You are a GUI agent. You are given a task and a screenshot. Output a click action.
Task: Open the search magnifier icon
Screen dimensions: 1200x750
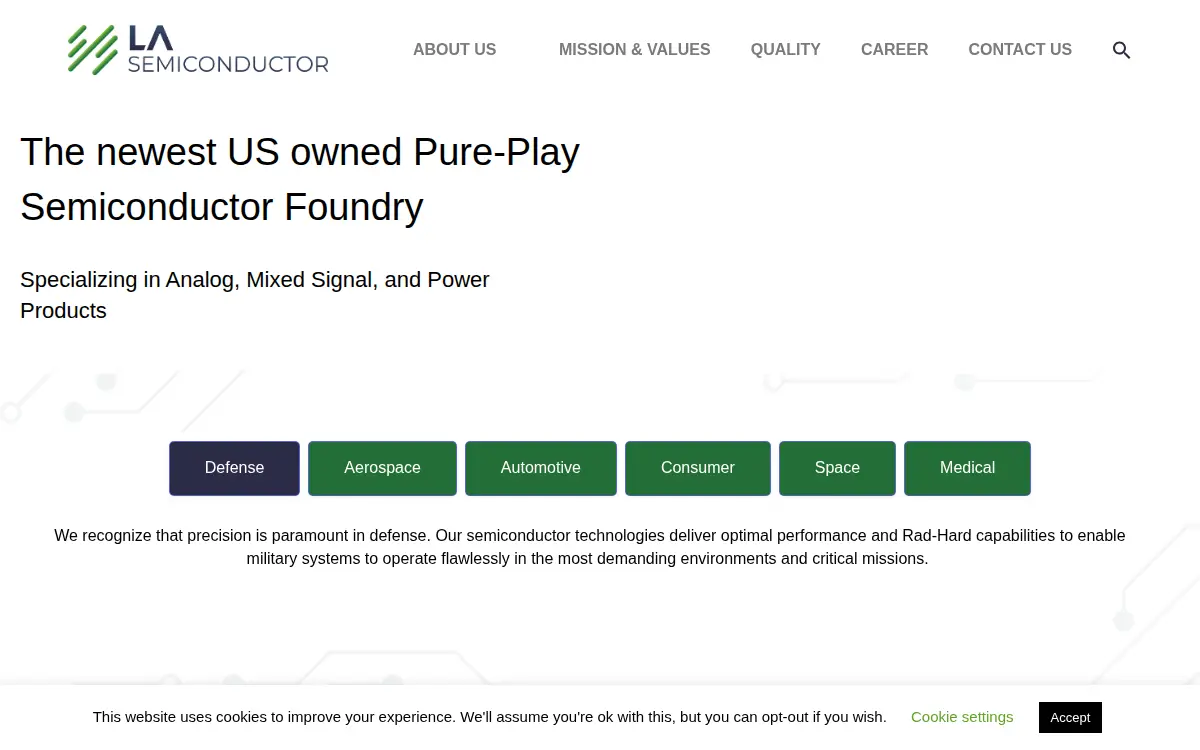coord(1121,50)
